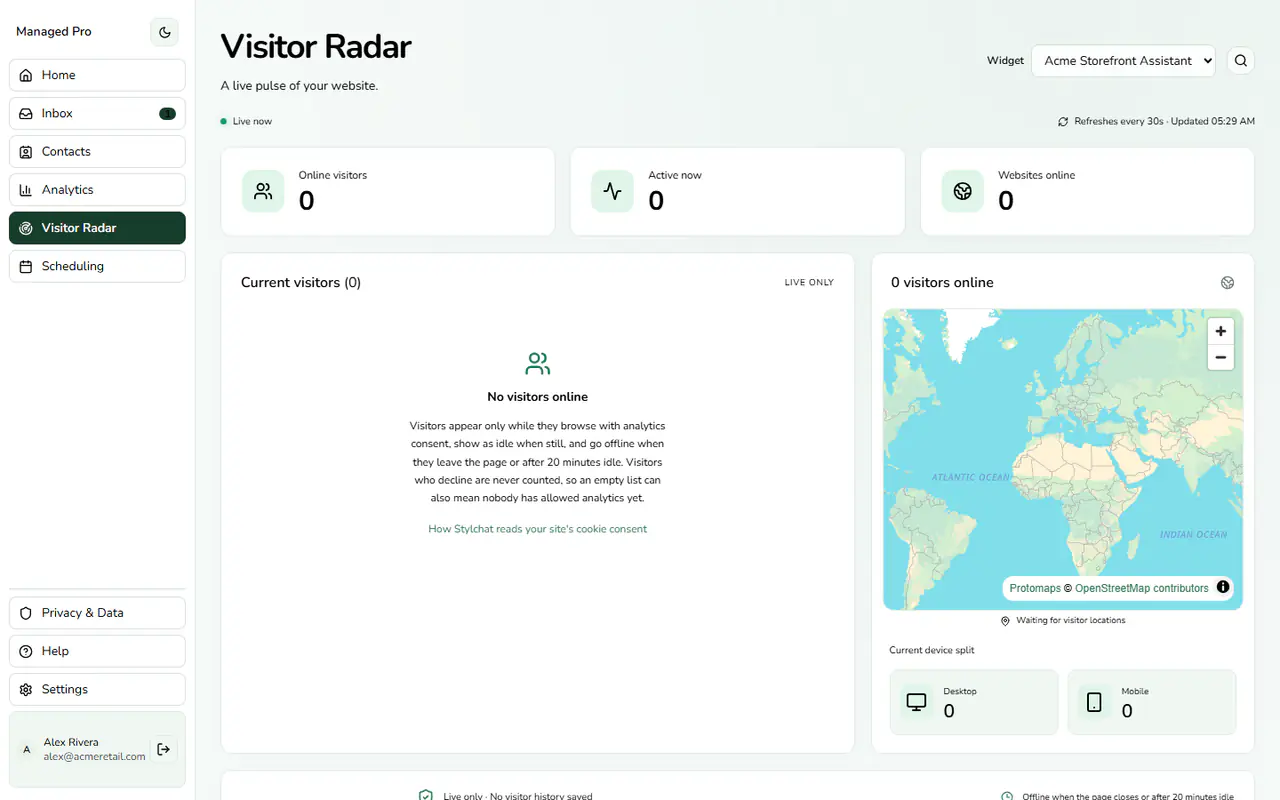Click the Updated 05:29 AM status text

(x=1213, y=121)
